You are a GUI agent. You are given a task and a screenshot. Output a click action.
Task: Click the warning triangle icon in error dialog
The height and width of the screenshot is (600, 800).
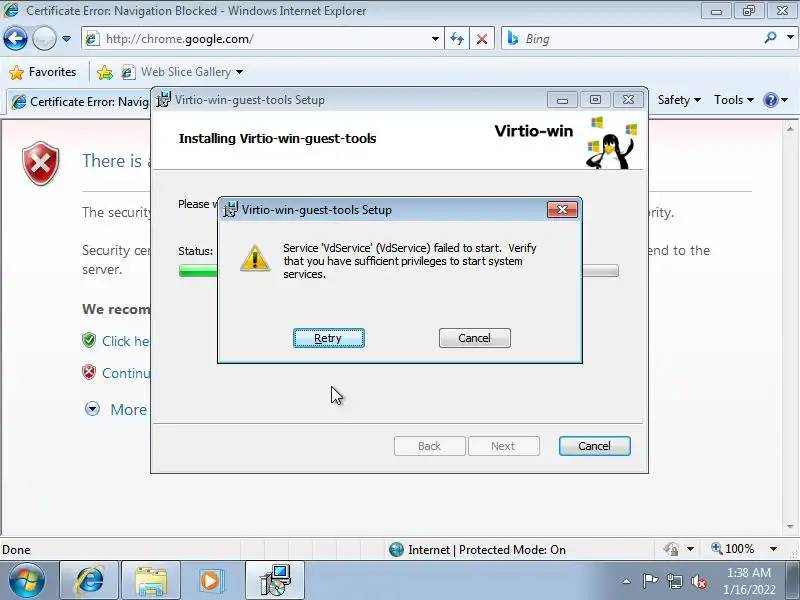[x=255, y=258]
